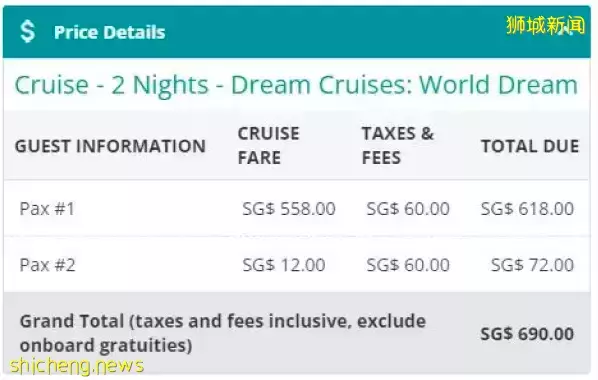
Task: Click Pax #2 total due SG$ 72.00
Action: click(532, 265)
